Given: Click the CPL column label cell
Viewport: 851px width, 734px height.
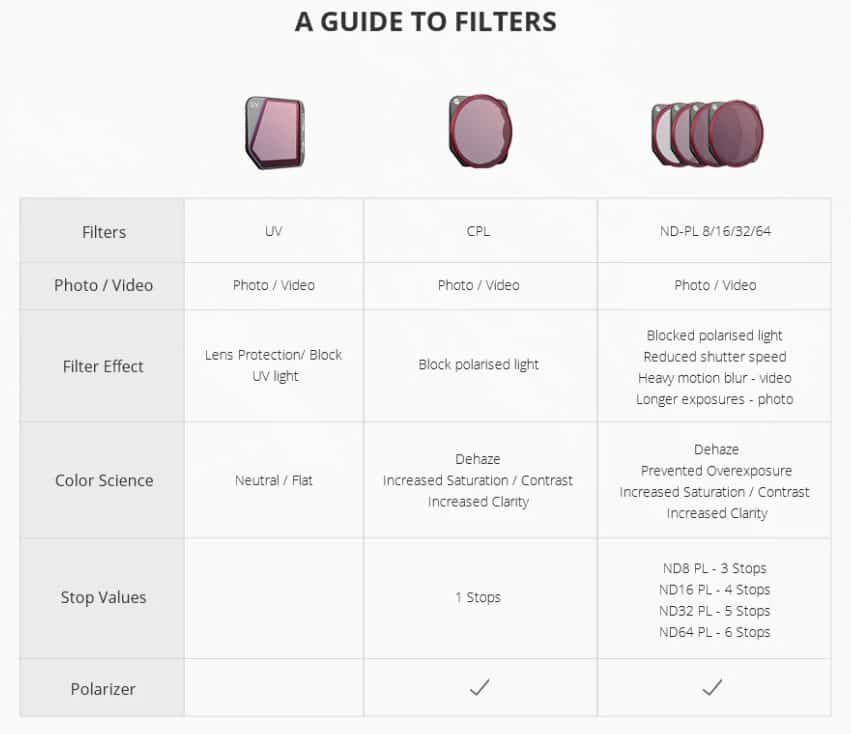Looking at the screenshot, I should [479, 232].
